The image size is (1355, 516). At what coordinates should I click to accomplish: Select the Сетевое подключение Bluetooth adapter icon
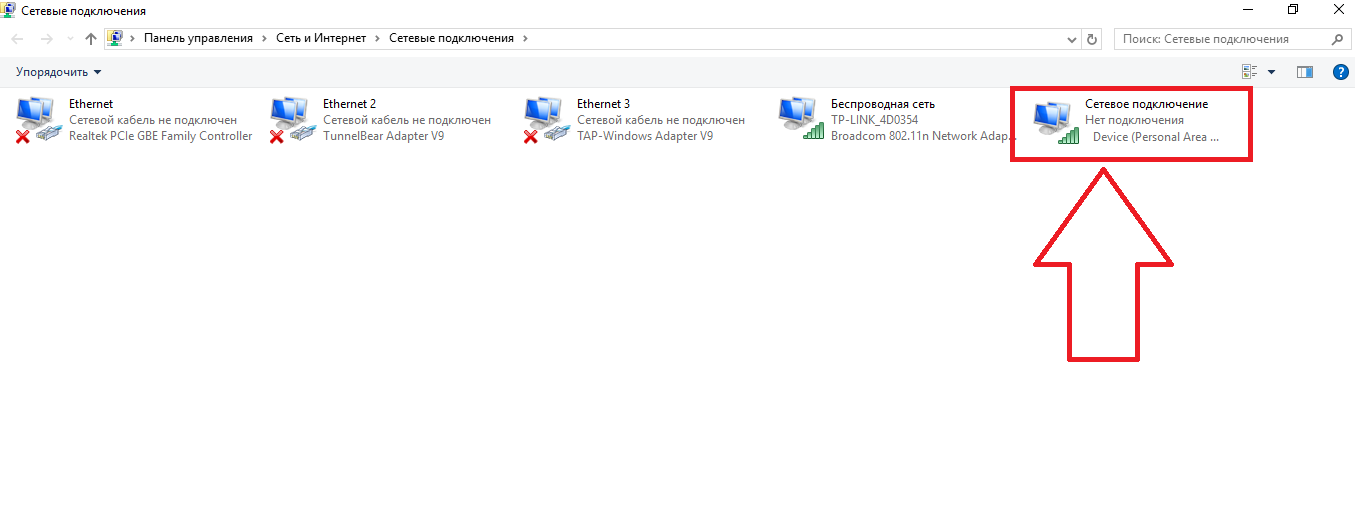[x=1056, y=122]
